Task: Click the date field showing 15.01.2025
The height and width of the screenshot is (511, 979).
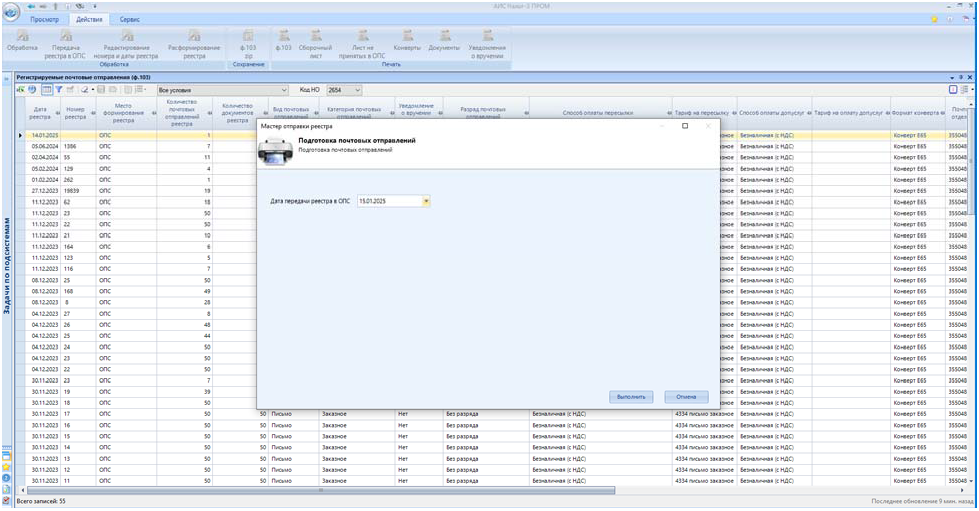Action: pyautogui.click(x=388, y=201)
